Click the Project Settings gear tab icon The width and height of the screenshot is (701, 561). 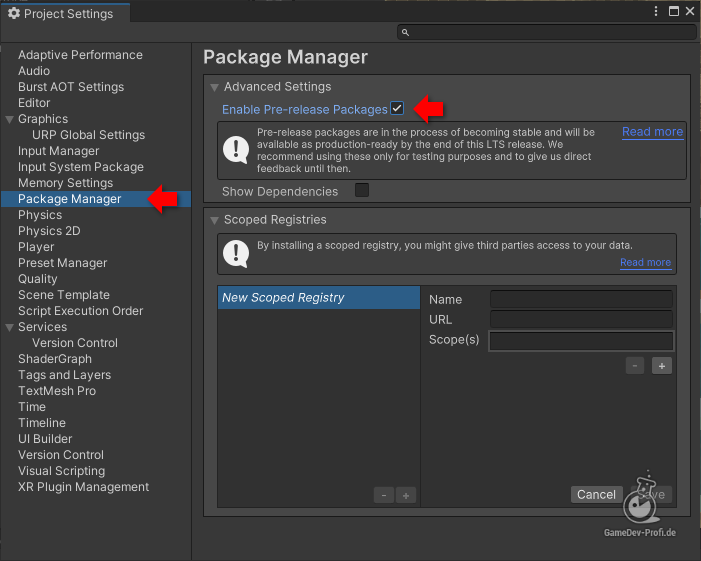tap(14, 14)
